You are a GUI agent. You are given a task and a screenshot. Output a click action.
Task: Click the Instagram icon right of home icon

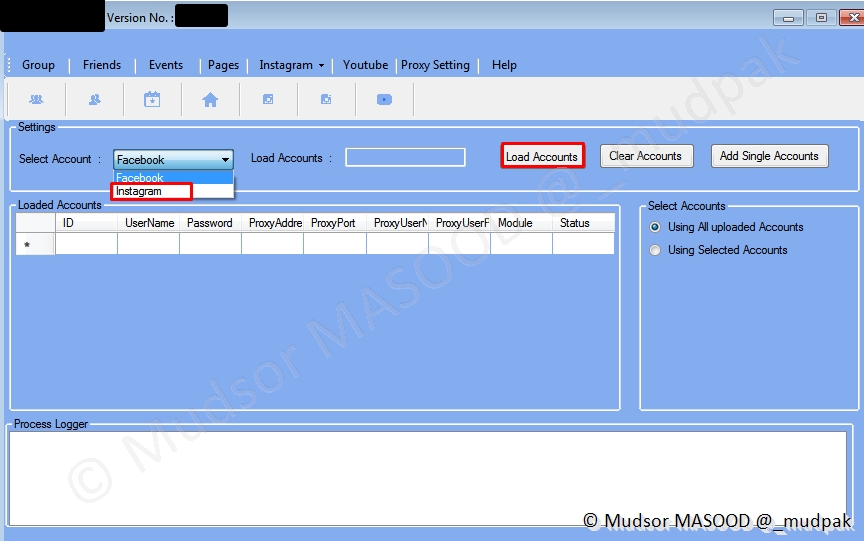pyautogui.click(x=268, y=100)
